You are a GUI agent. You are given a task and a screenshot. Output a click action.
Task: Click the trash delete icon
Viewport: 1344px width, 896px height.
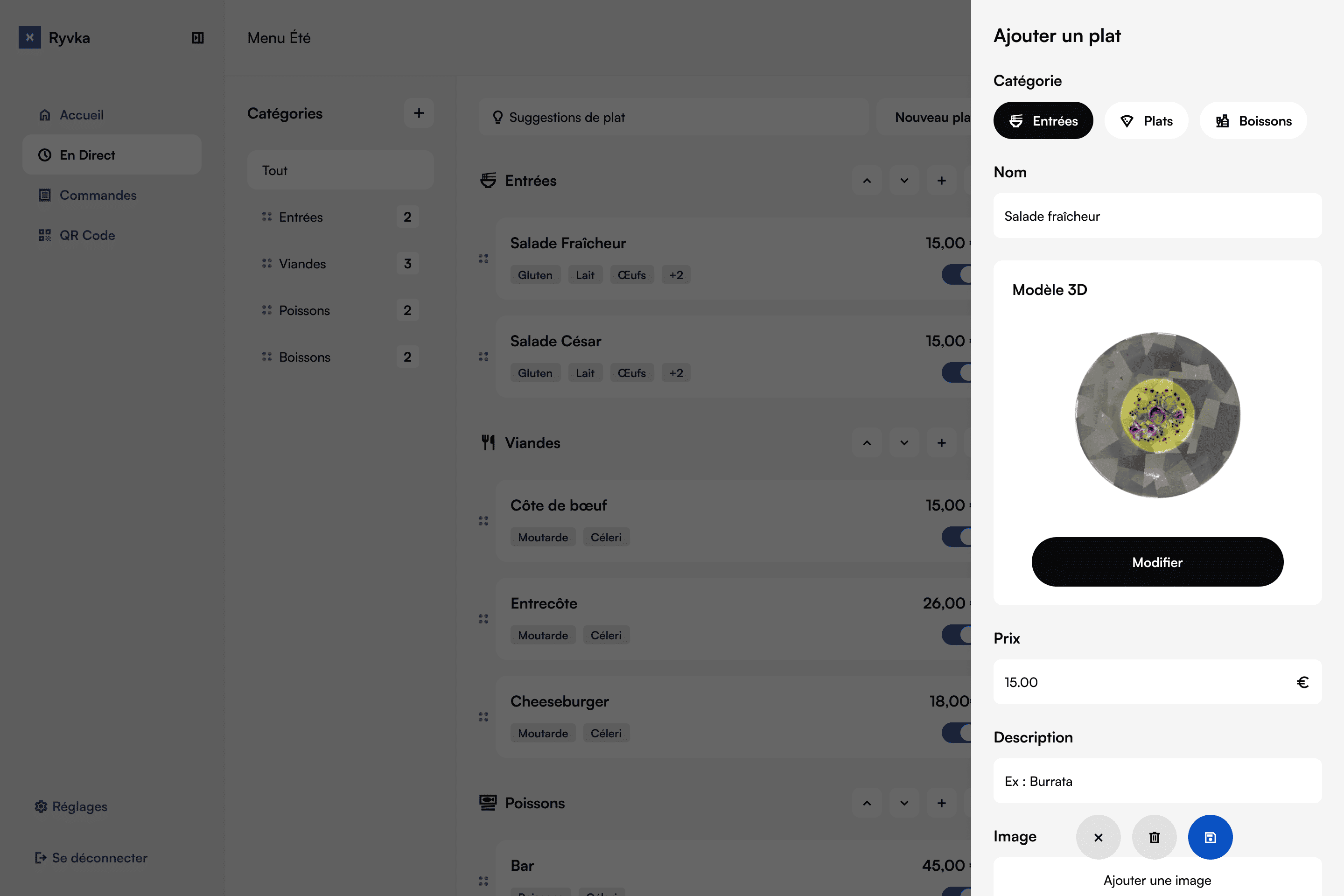[x=1154, y=837]
